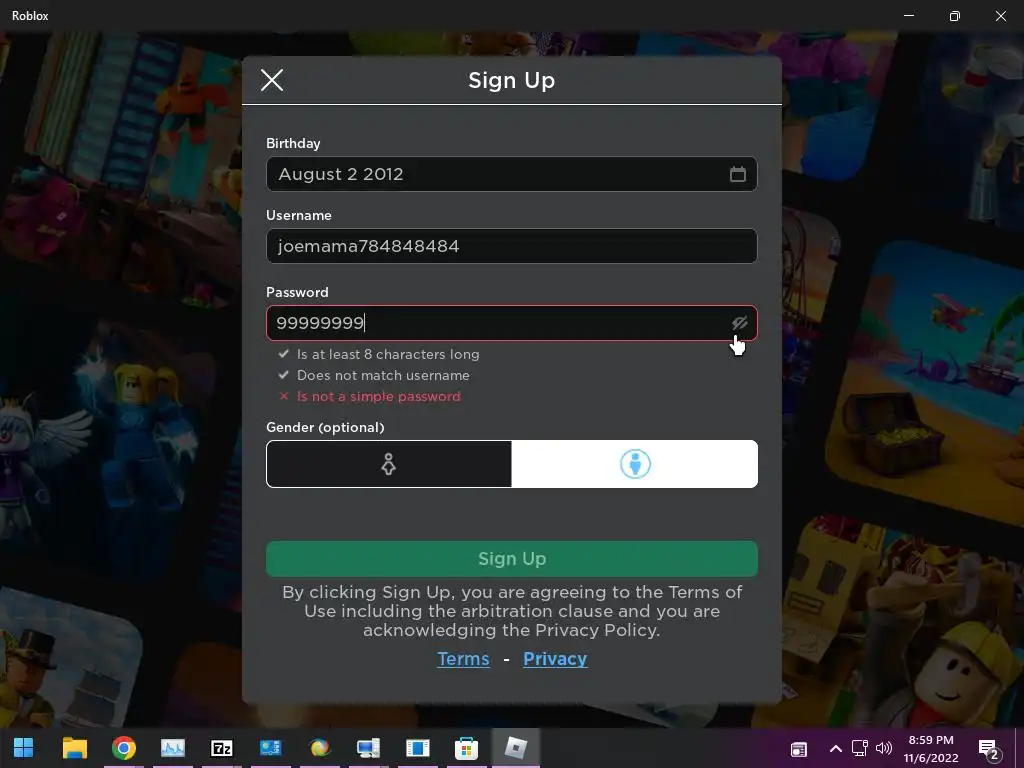Open 7-Zip from the taskbar
The image size is (1024, 768).
[222, 748]
